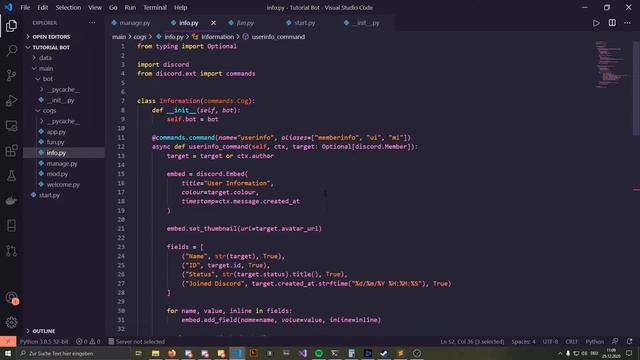Open the notebook icon in activity bar
Viewport: 640px width, 360px height.
pyautogui.click(x=11, y=225)
